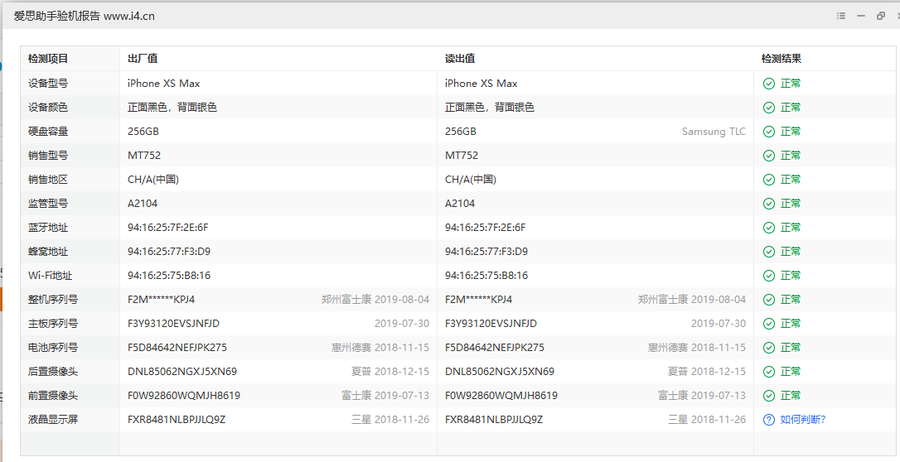Image resolution: width=900 pixels, height=462 pixels.
Task: Click the green check icon in 蜂窝地址 row
Action: point(769,252)
